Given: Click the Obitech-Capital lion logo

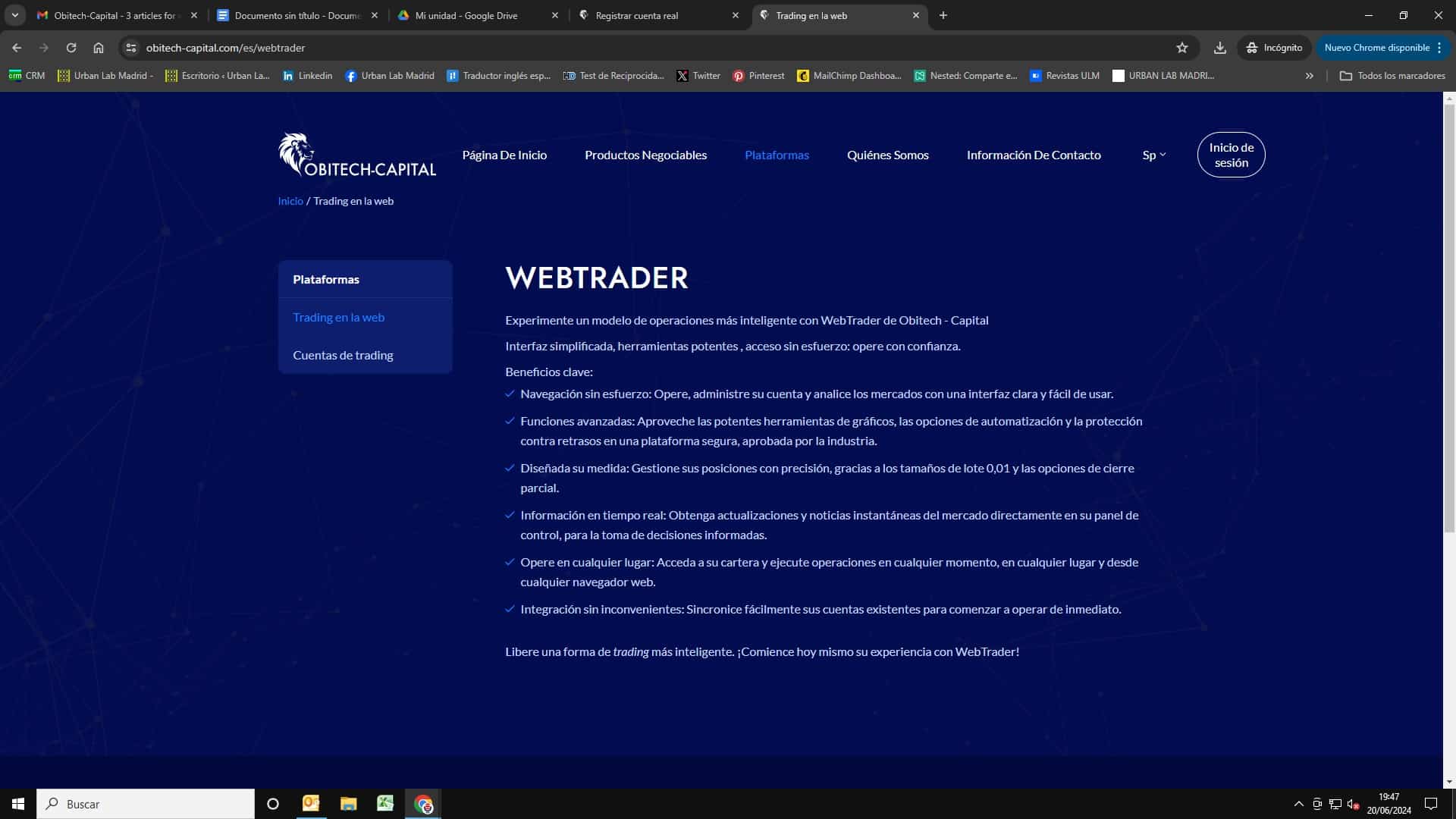Looking at the screenshot, I should [357, 155].
